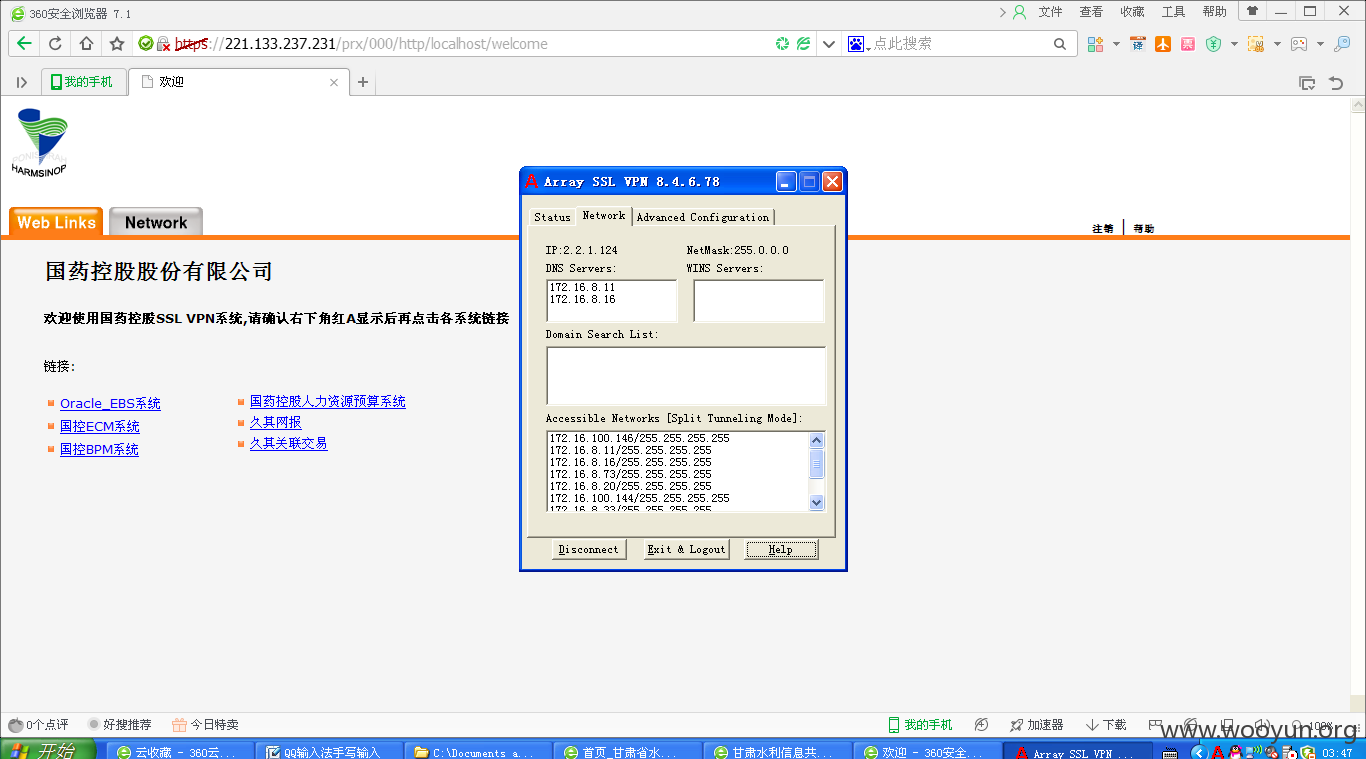Viewport: 1366px width, 759px height.
Task: Click the green spinning speed-mode icon in address bar
Action: (x=783, y=44)
